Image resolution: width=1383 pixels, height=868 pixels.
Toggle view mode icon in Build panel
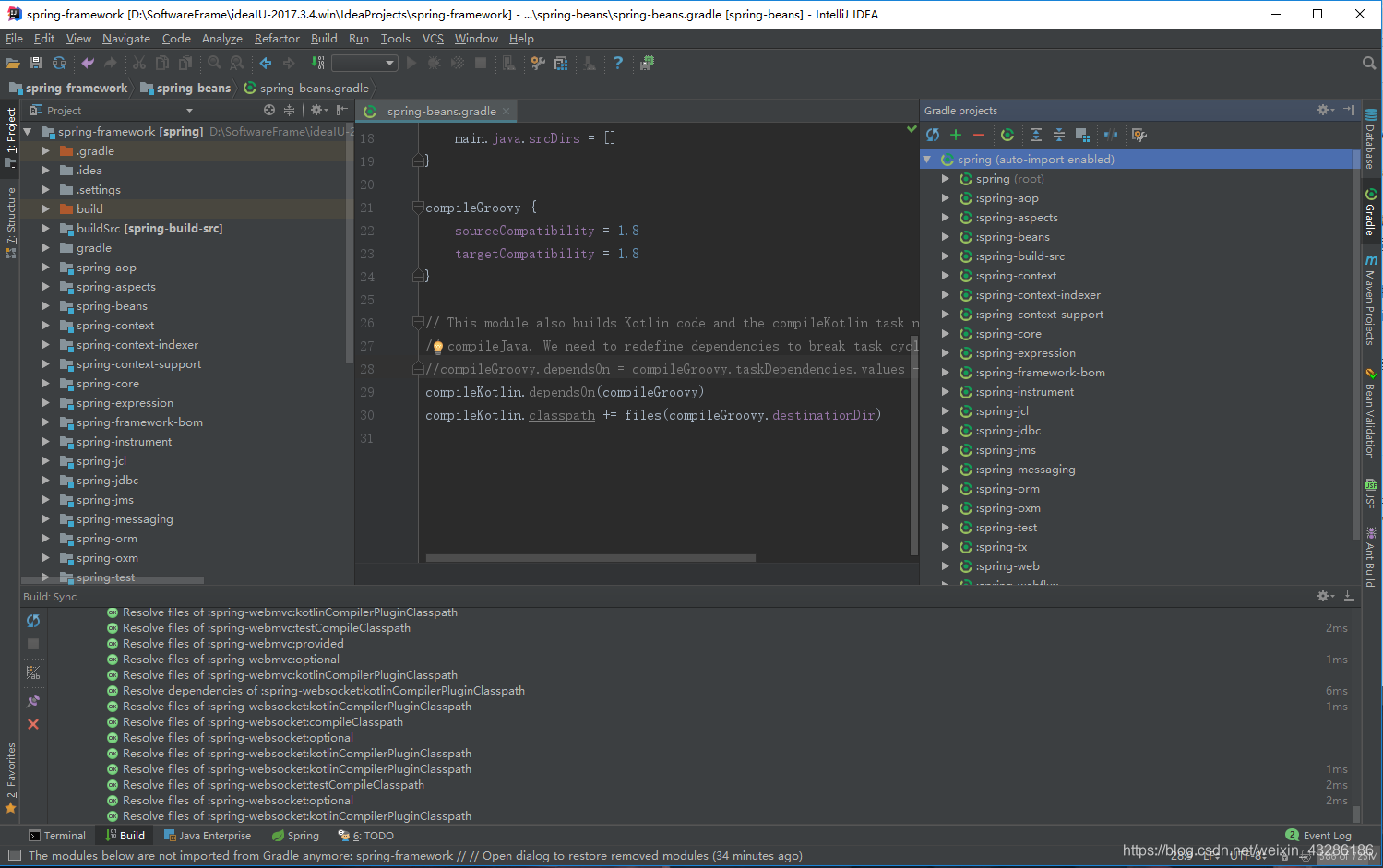(33, 672)
